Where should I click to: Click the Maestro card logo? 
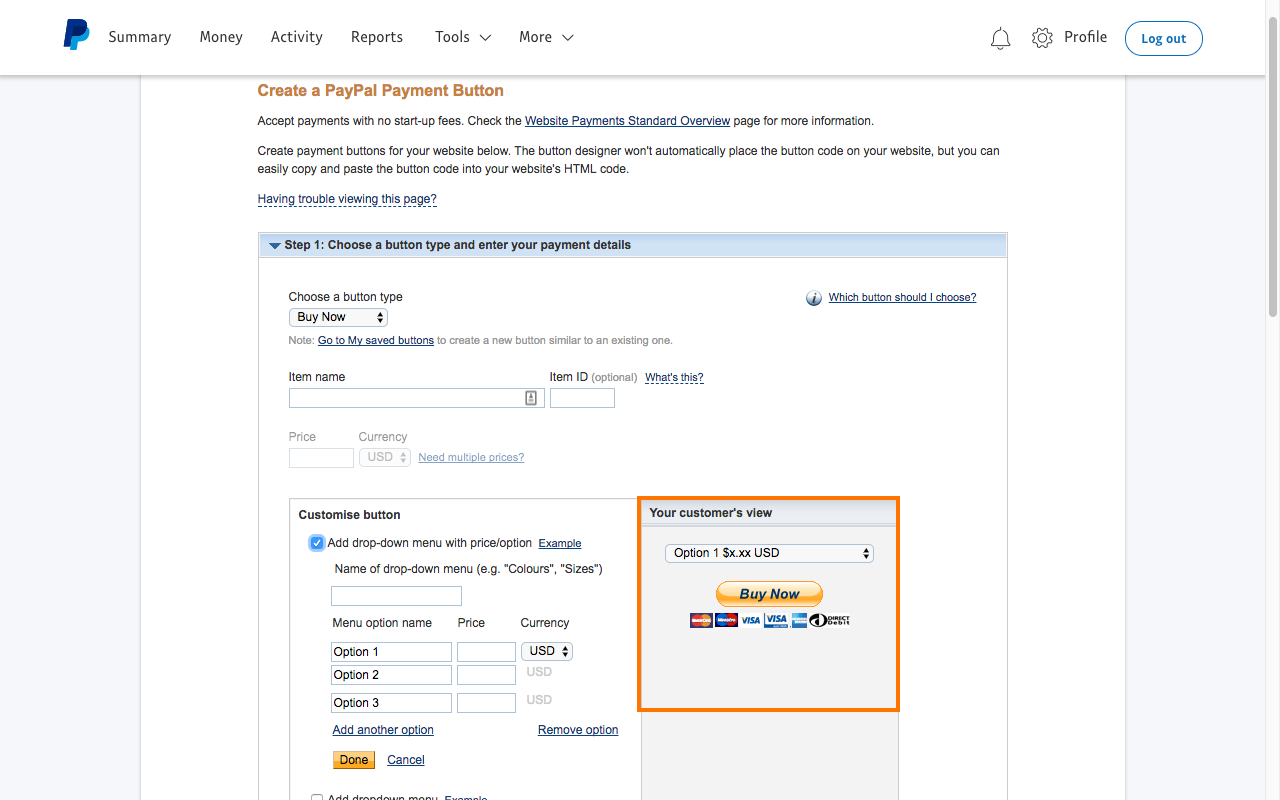[x=727, y=620]
